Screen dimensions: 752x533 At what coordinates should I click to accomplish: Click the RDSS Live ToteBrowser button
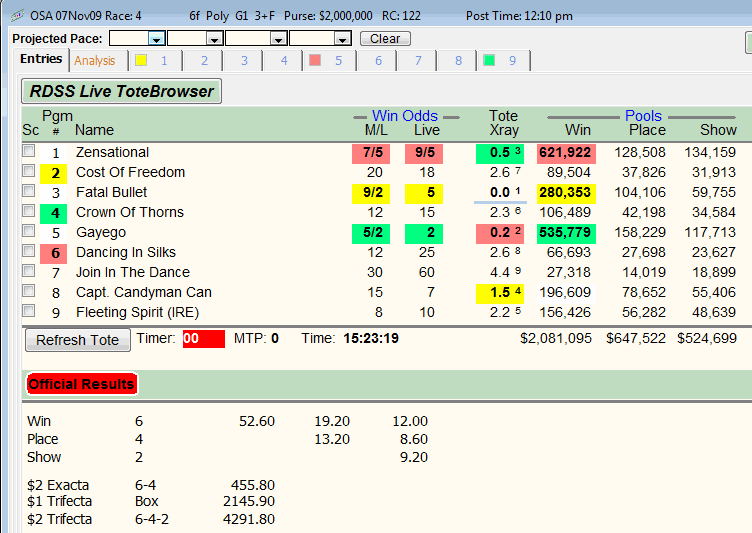click(x=121, y=91)
